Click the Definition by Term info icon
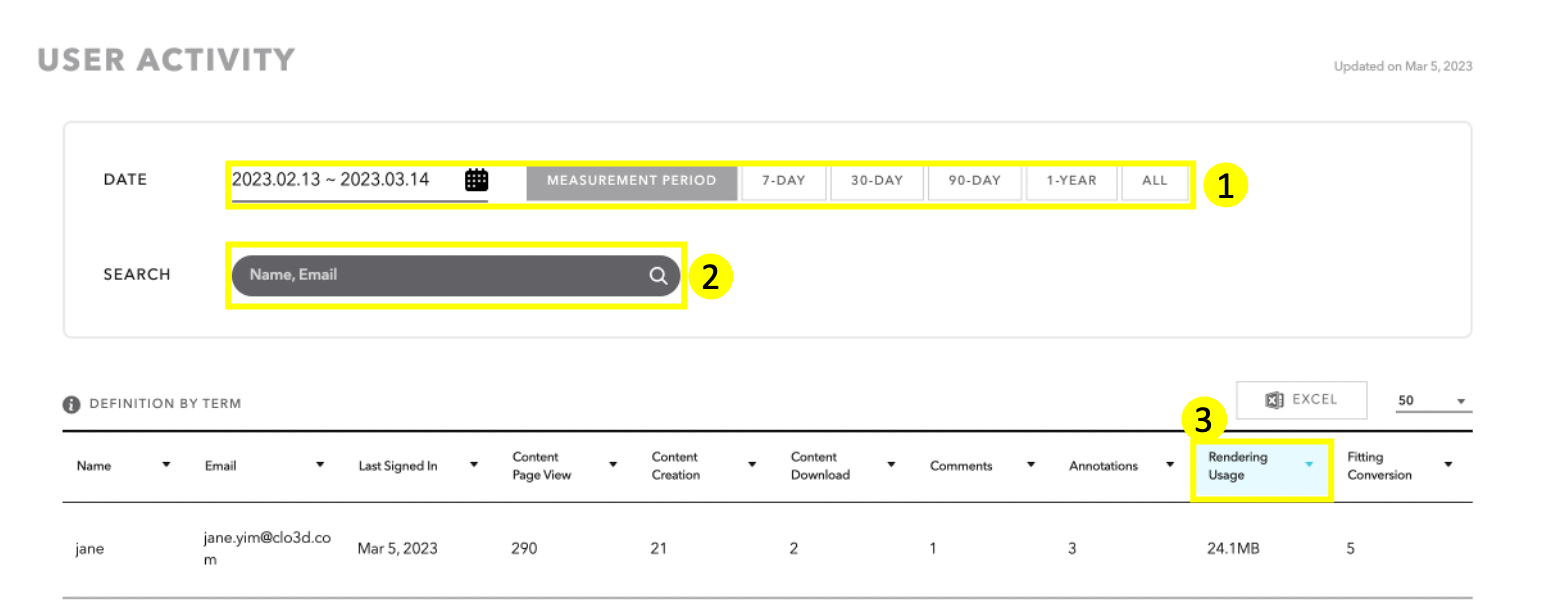This screenshot has width=1543, height=612. (71, 405)
